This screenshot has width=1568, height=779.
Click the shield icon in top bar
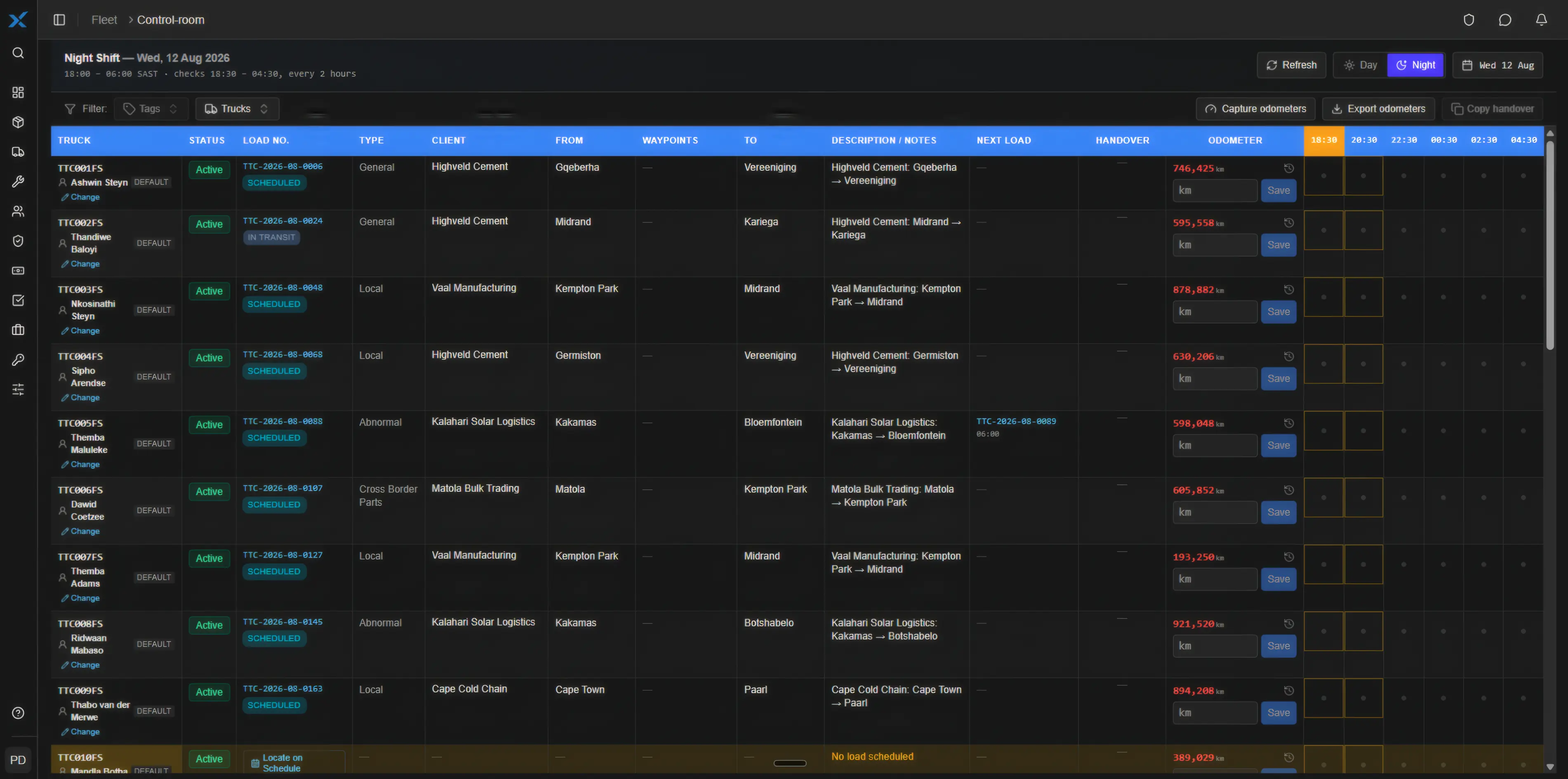pos(1469,19)
